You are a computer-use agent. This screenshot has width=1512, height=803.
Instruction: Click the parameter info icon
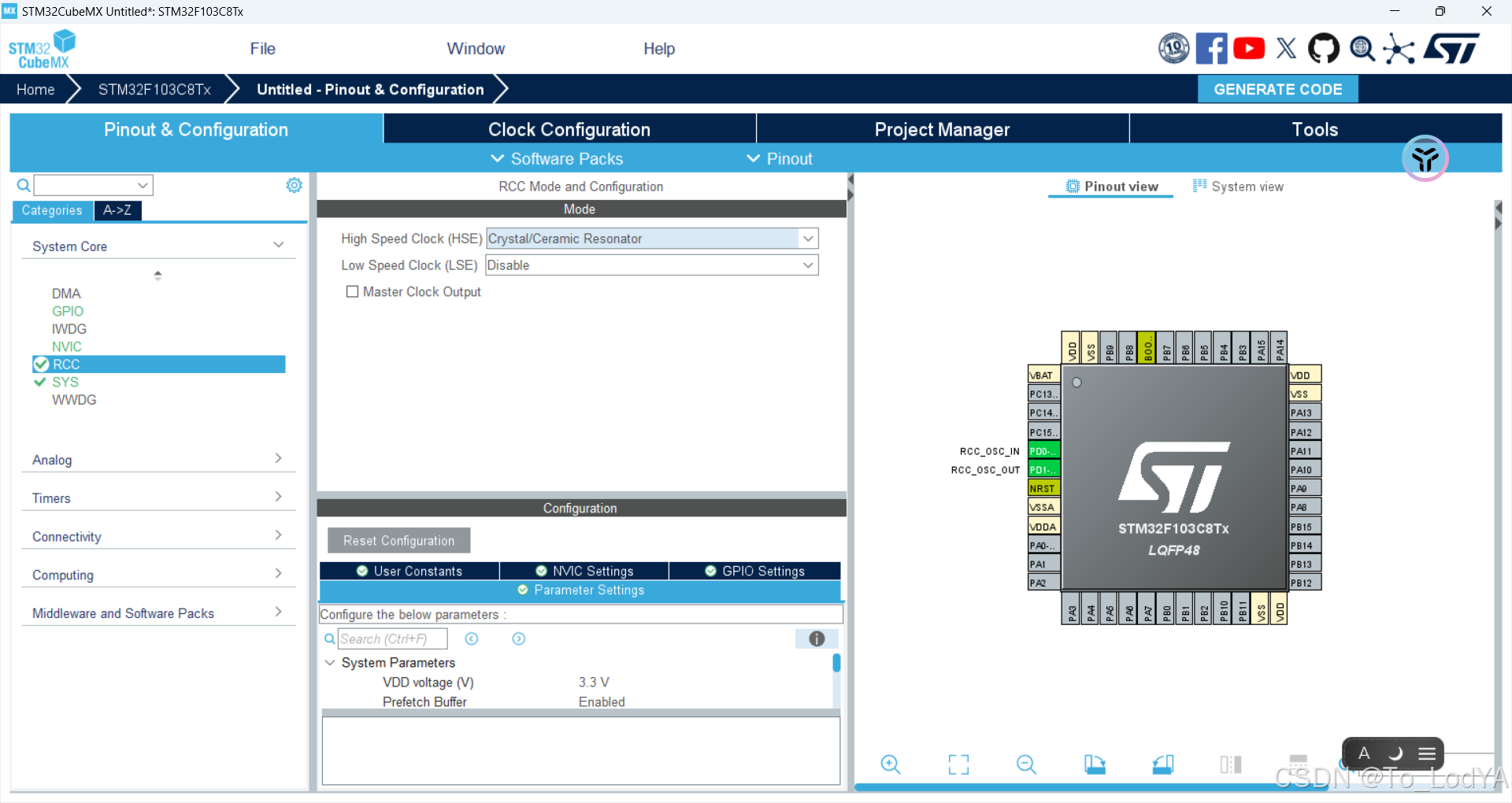click(x=817, y=638)
